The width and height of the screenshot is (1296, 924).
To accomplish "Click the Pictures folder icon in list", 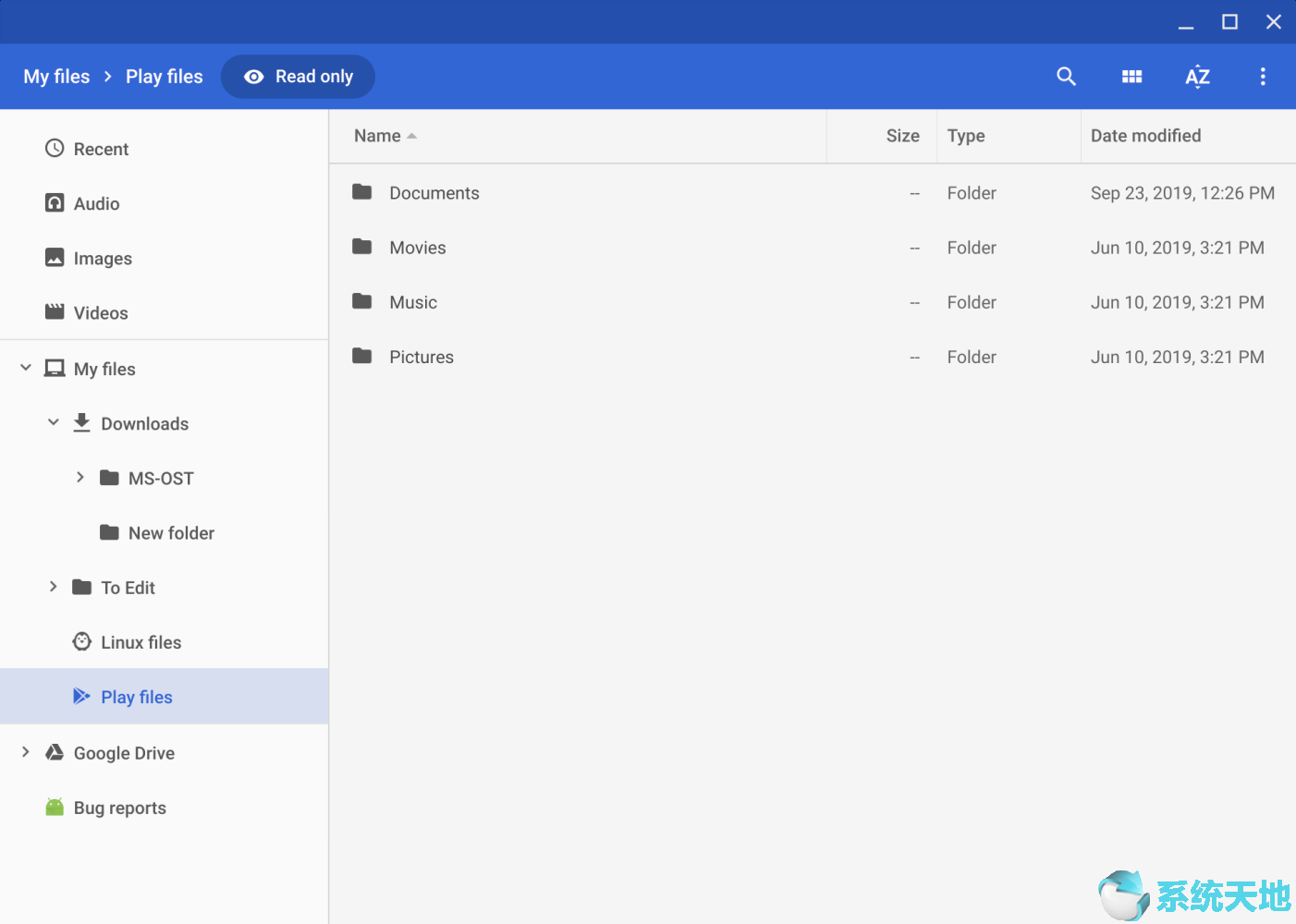I will click(361, 355).
